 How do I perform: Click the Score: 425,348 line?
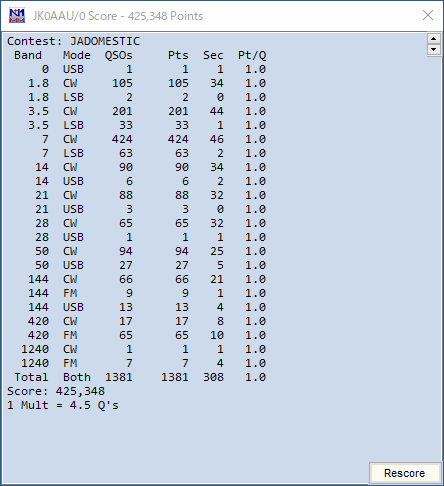[x=56, y=391]
